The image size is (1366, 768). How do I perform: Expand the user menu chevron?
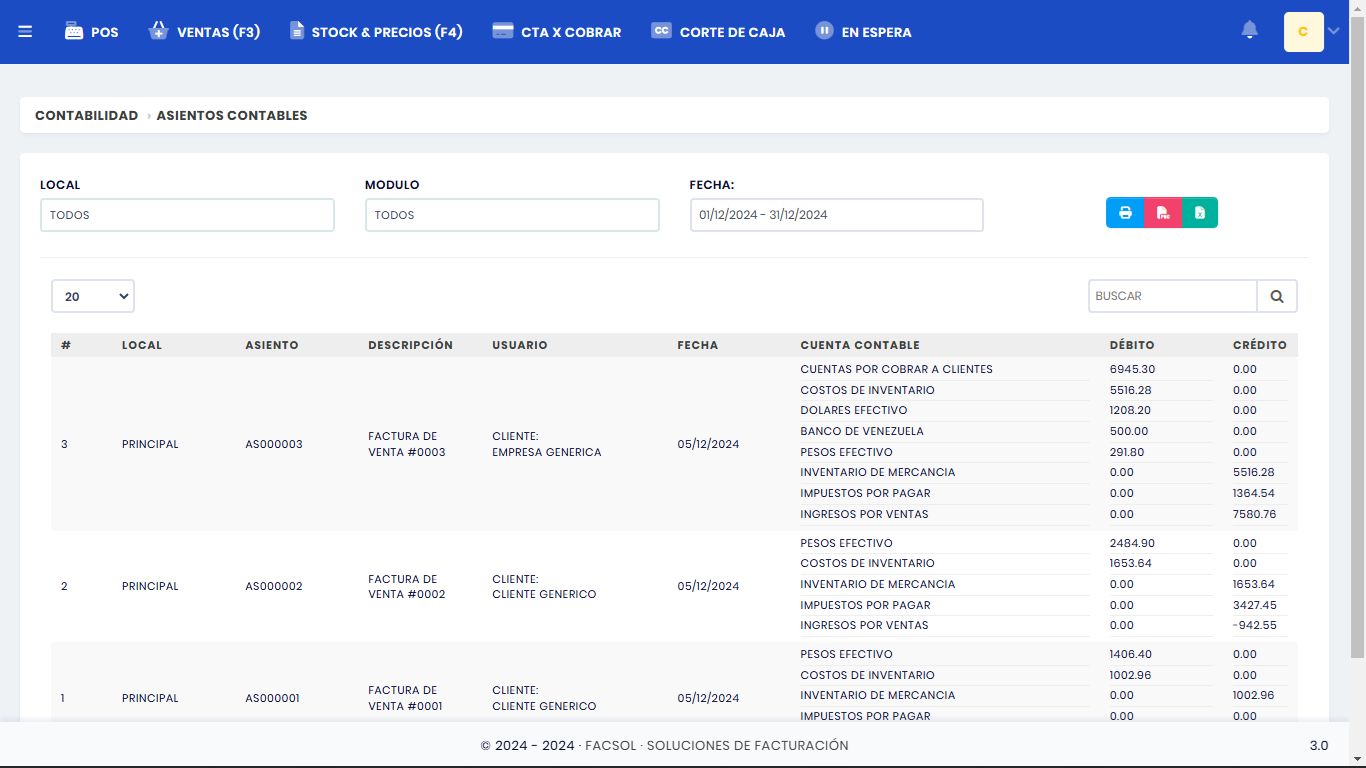[x=1333, y=32]
